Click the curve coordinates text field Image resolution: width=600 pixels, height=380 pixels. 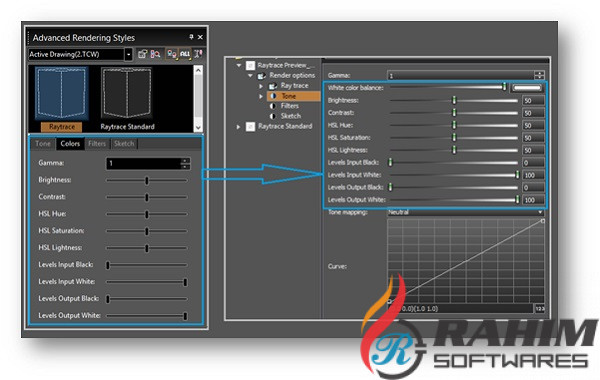point(461,308)
